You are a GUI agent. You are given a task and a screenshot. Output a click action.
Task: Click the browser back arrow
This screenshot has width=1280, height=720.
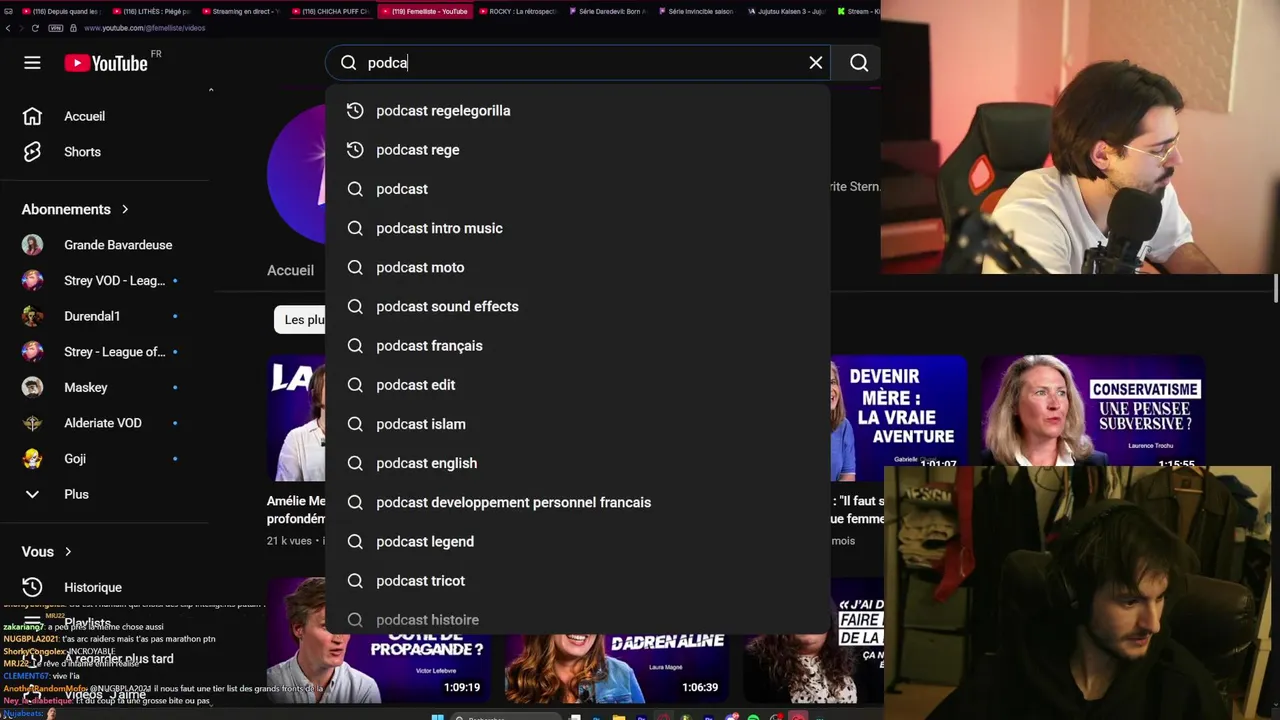8,28
